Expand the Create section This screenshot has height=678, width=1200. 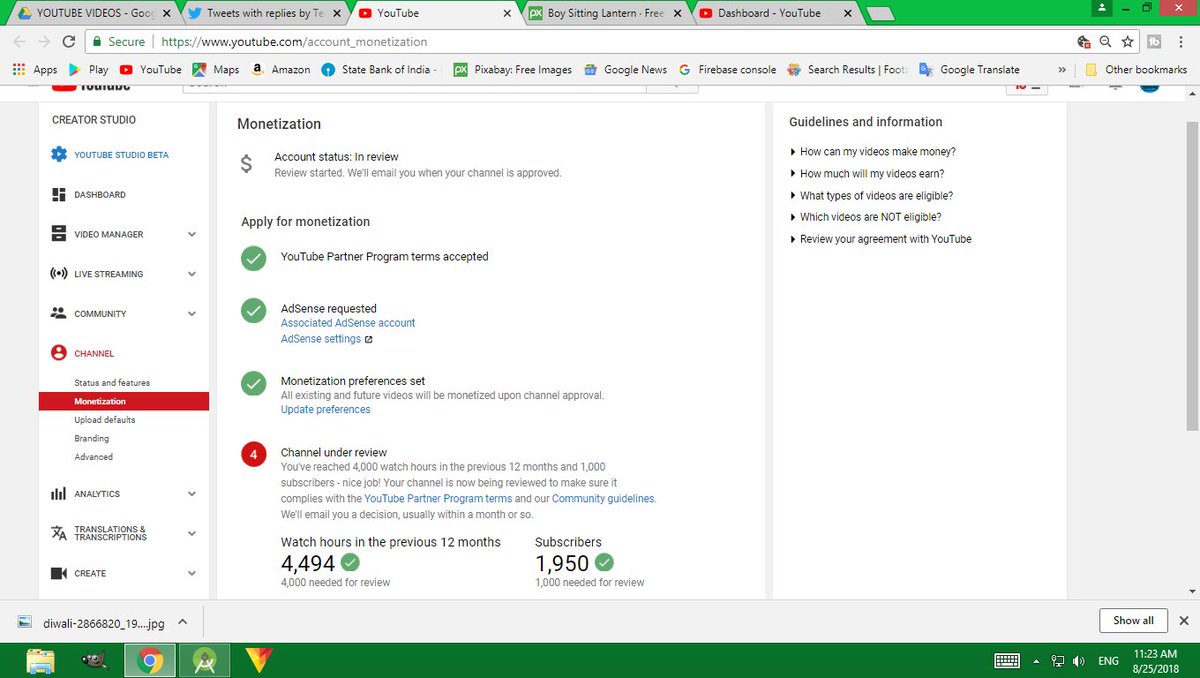(192, 573)
